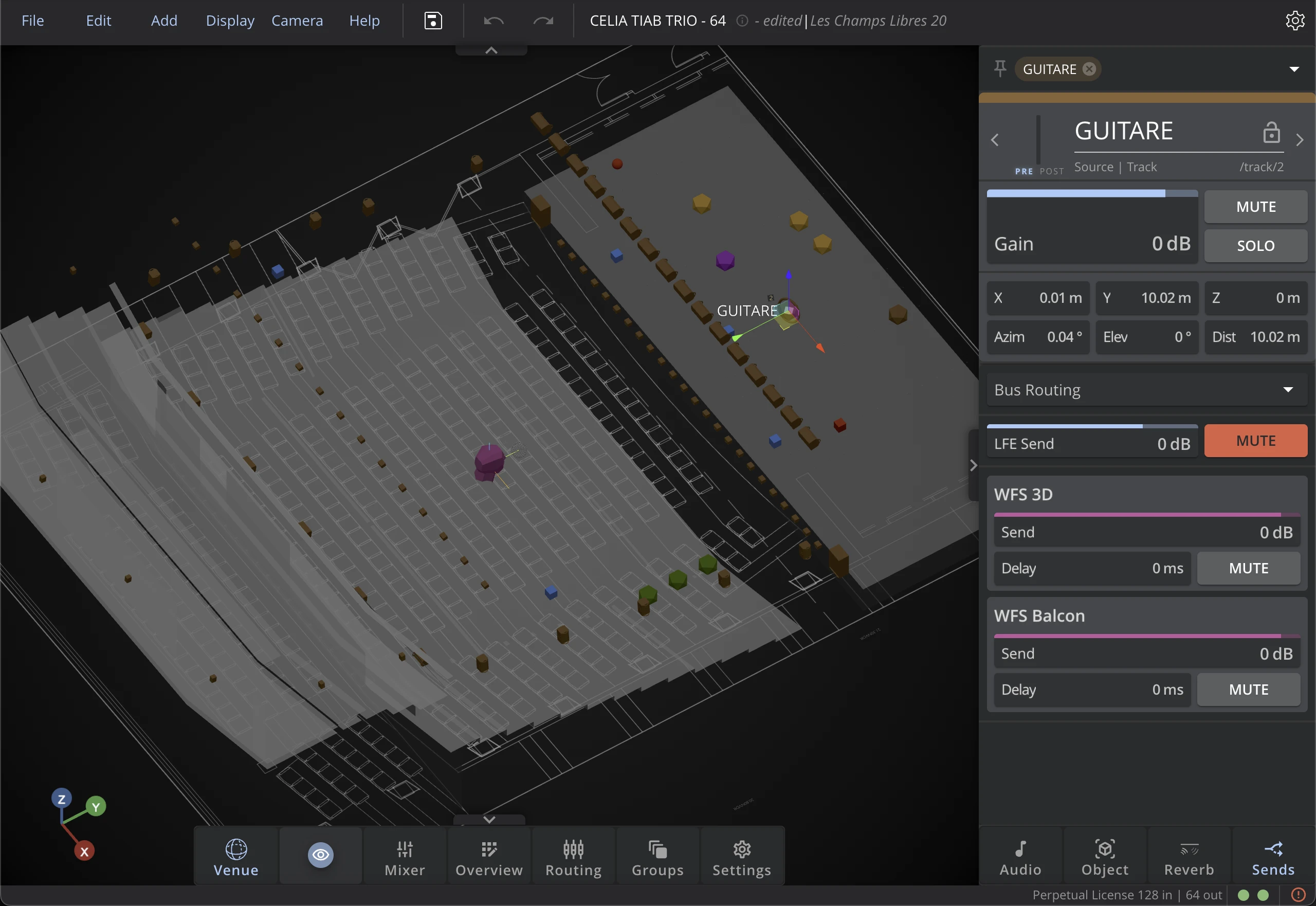Open the Mixer view
Viewport: 1316px width, 906px height.
pyautogui.click(x=405, y=857)
